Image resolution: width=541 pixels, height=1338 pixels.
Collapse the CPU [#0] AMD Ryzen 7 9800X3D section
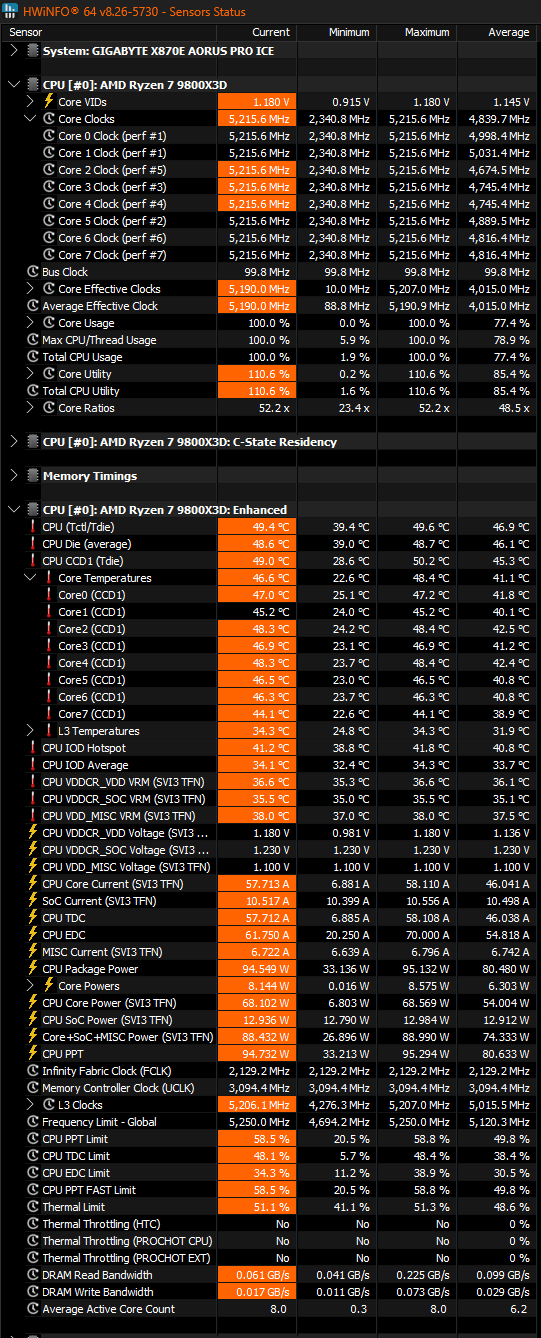[x=13, y=85]
